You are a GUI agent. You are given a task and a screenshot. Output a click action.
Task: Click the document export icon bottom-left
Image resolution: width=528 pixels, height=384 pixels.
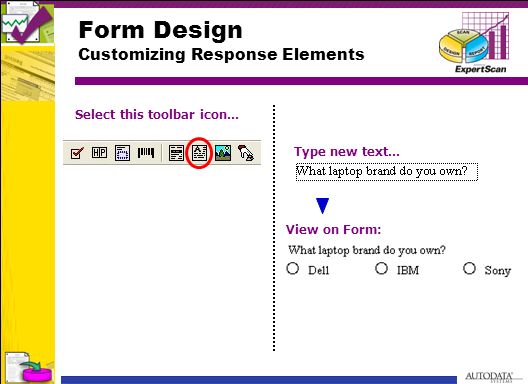coord(28,367)
